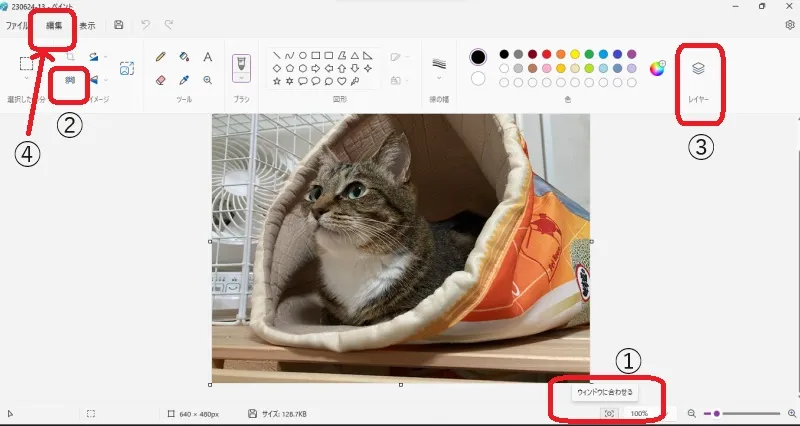The height and width of the screenshot is (426, 800).
Task: Click the zoom in magnifier icon
Action: 792,414
